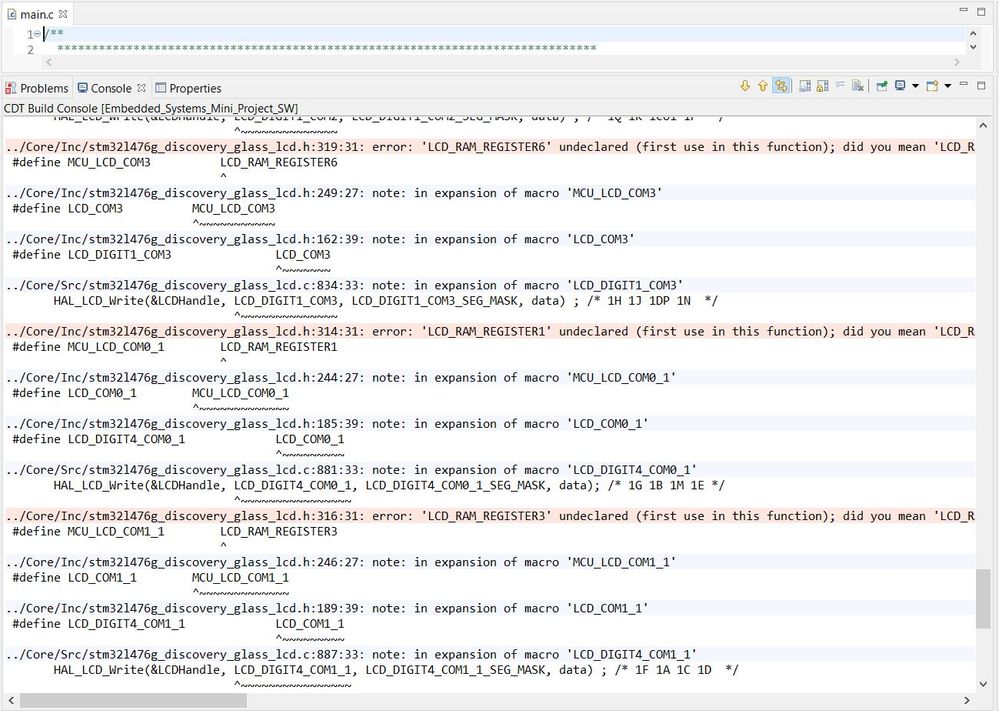Clear the build console output
Viewport: 999px width, 711px height.
click(x=858, y=86)
